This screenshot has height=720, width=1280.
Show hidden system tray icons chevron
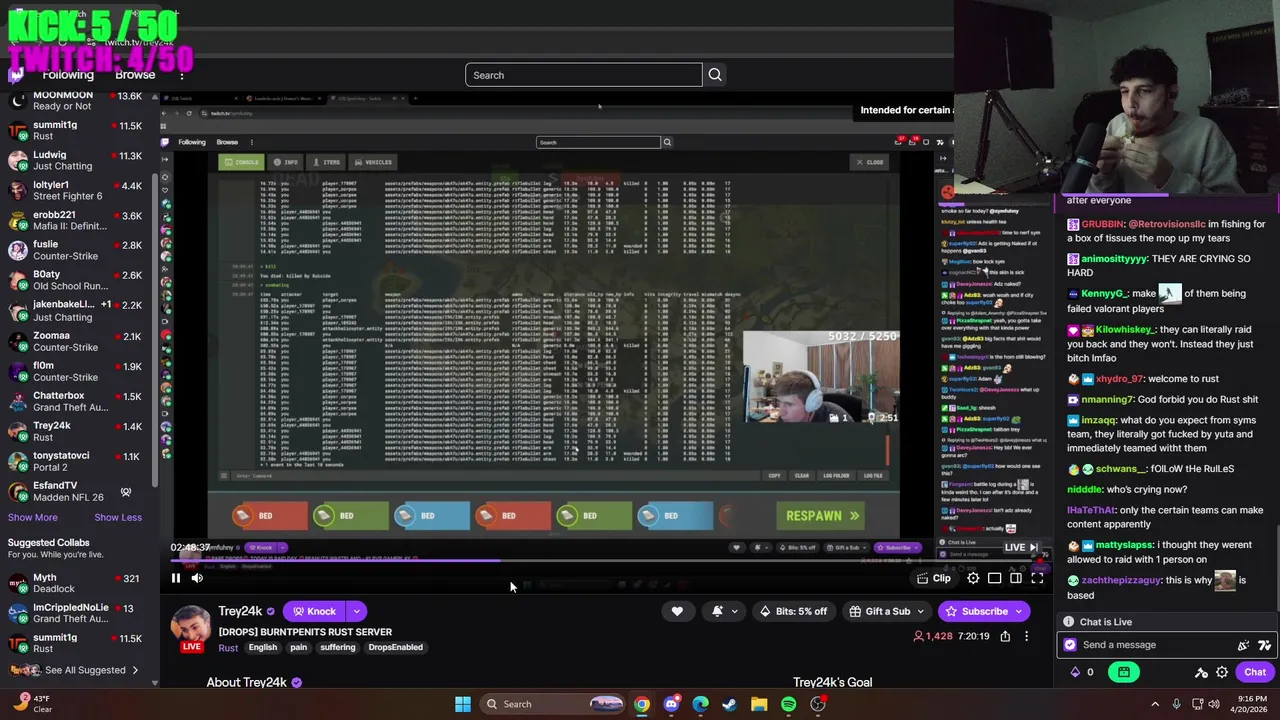coord(1155,704)
